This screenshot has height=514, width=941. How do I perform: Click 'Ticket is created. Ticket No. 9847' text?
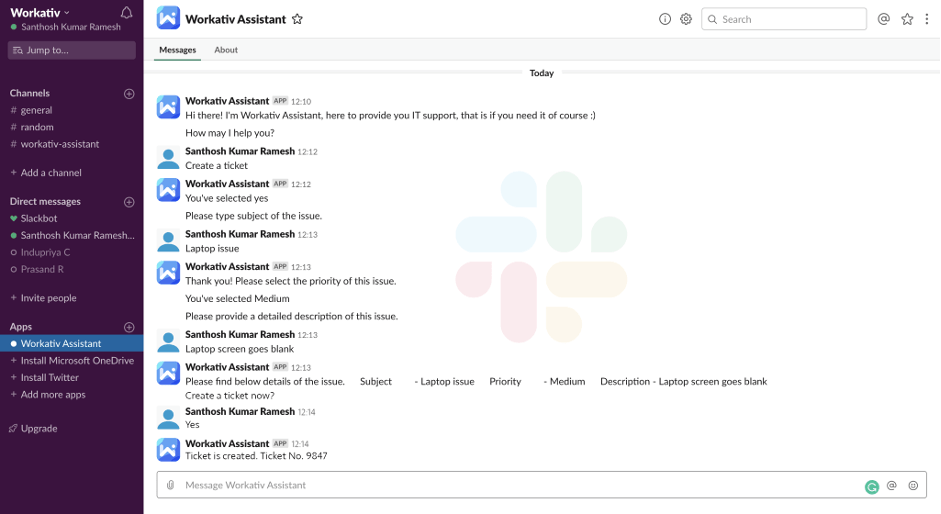click(x=256, y=456)
